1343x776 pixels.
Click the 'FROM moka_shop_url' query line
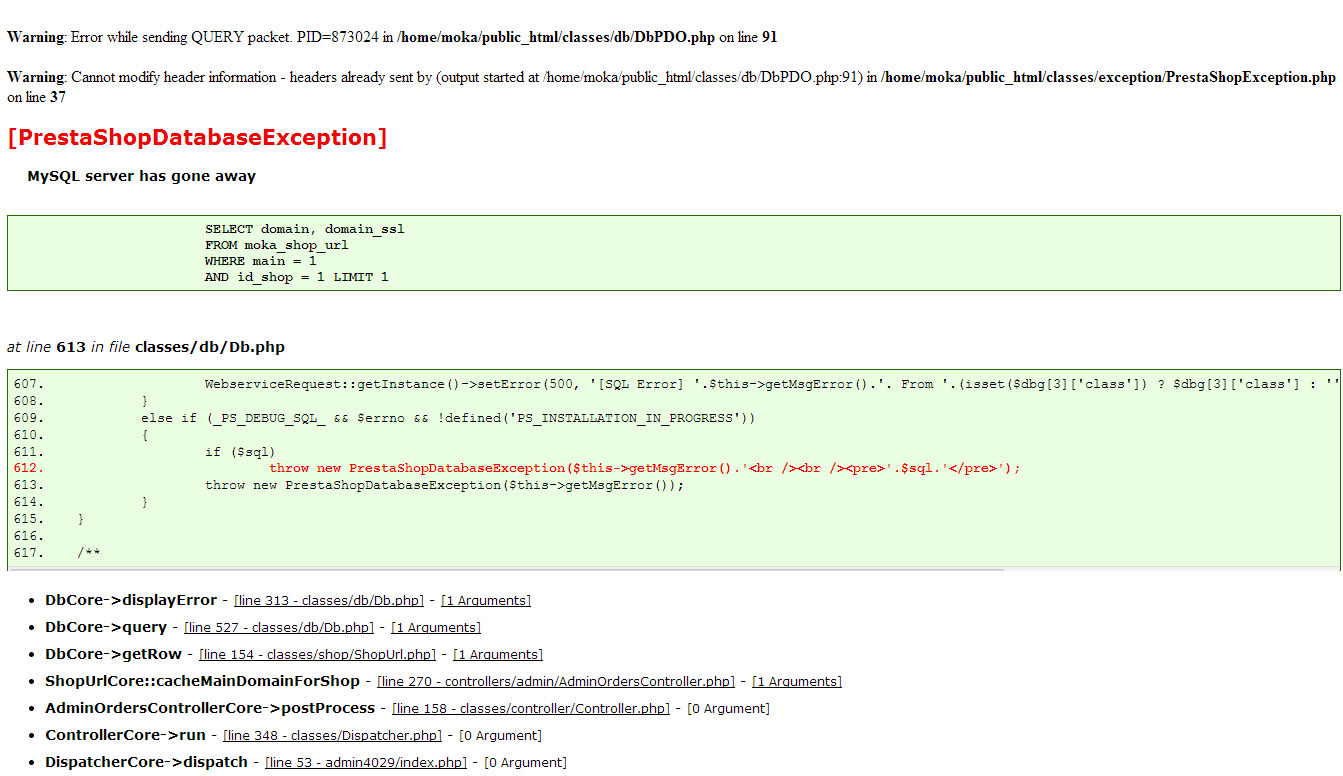[277, 245]
